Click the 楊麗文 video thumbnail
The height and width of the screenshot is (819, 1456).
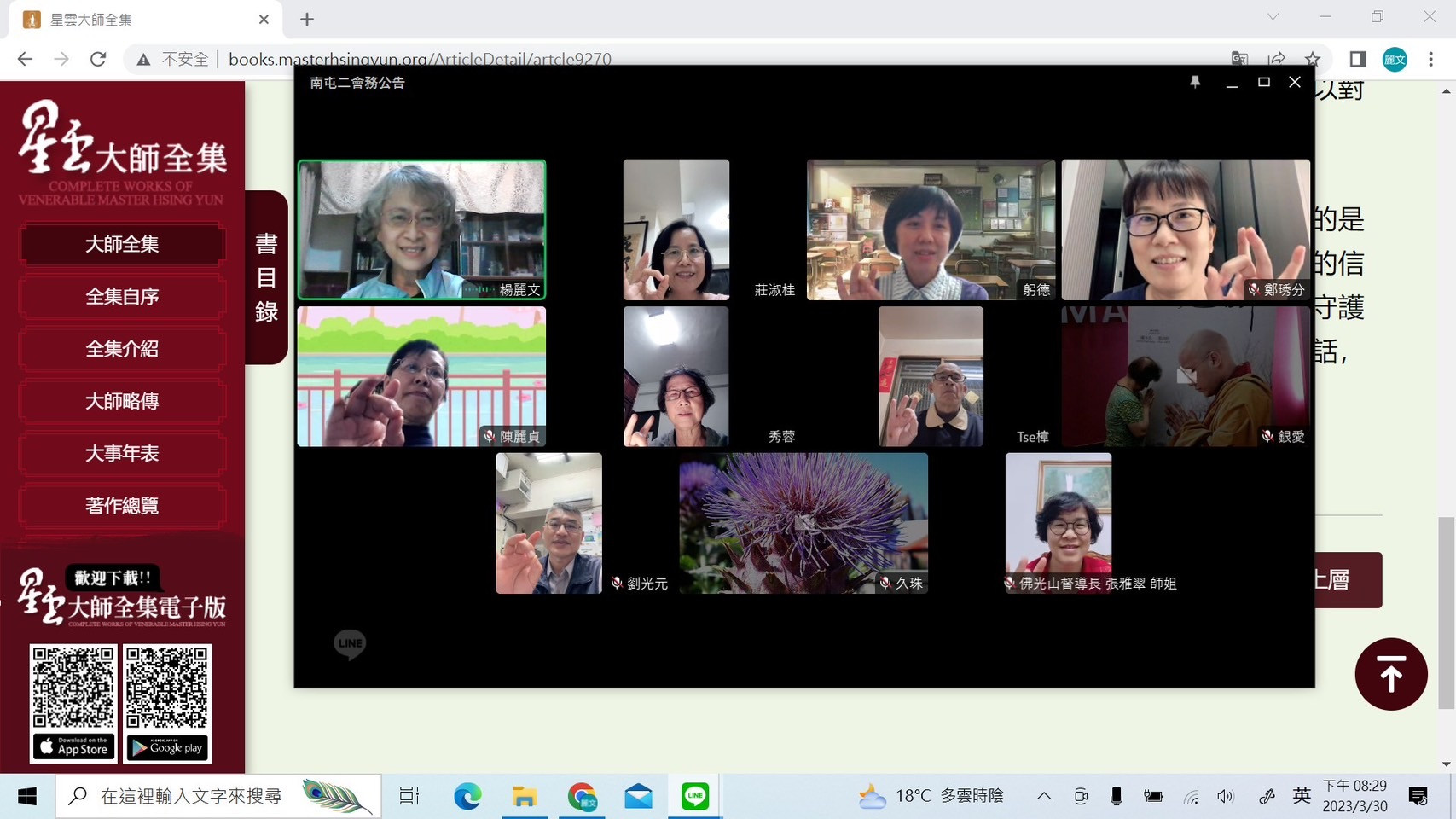421,229
